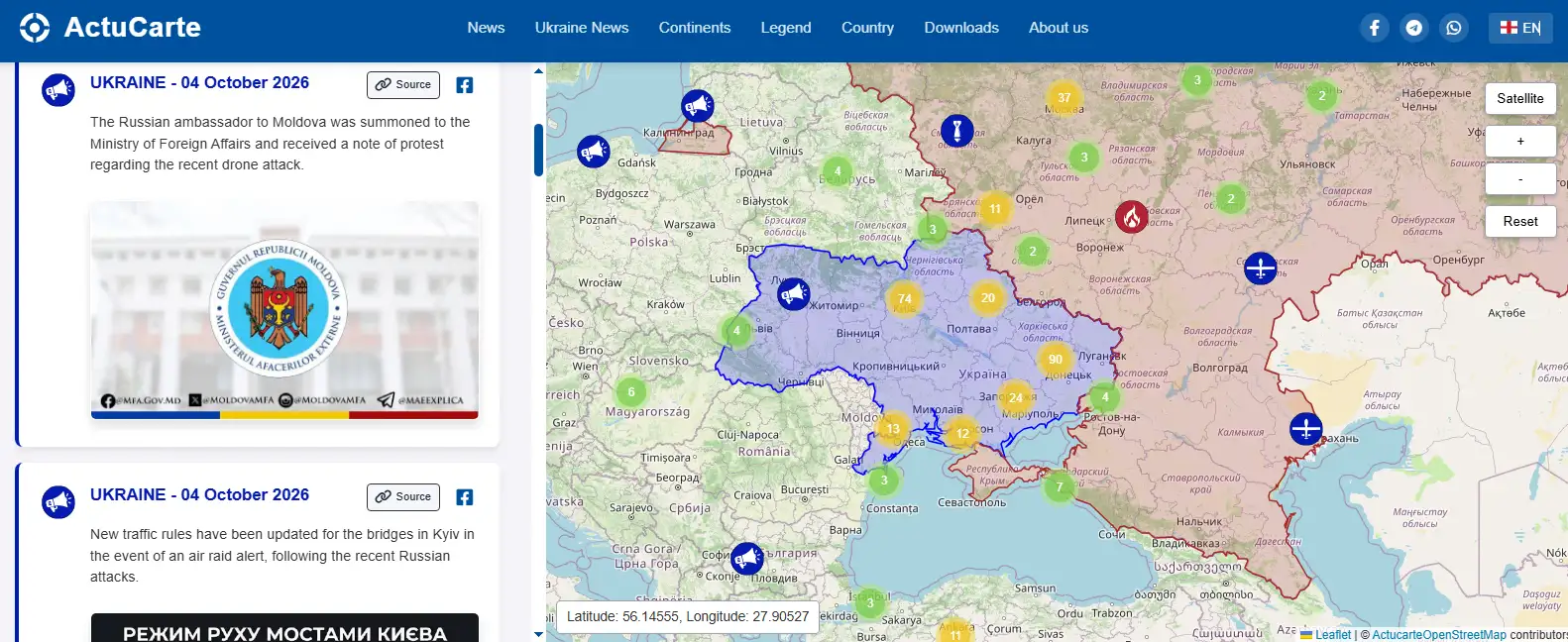Switch map to Satellite view
The image size is (1568, 642).
pyautogui.click(x=1520, y=98)
